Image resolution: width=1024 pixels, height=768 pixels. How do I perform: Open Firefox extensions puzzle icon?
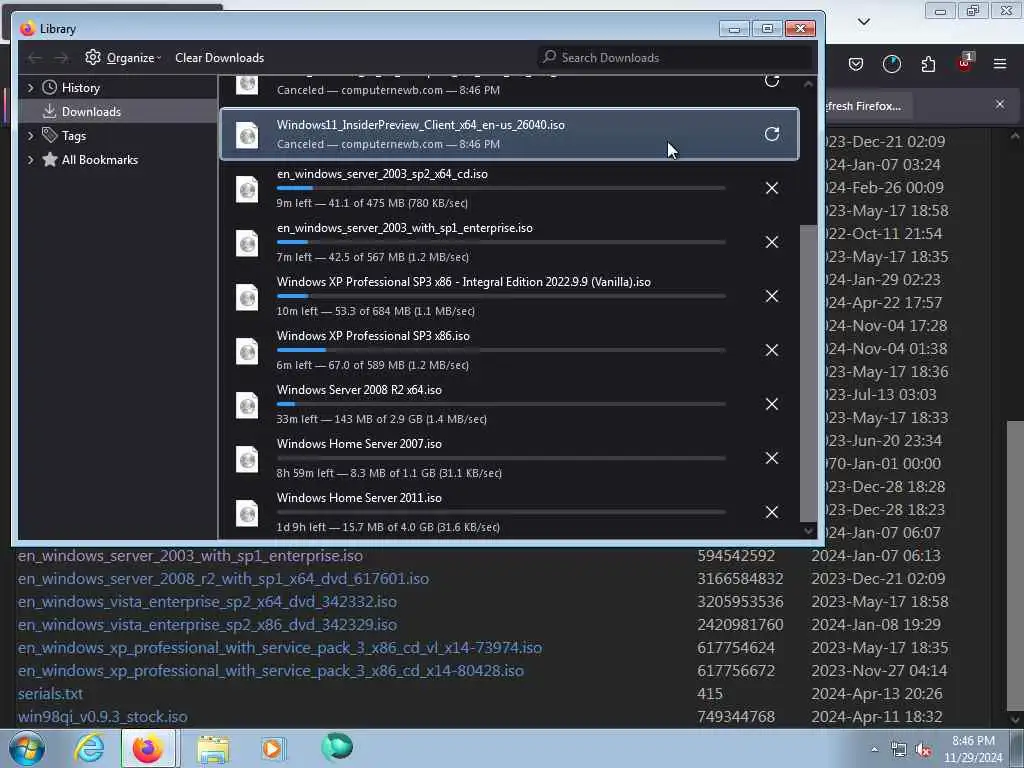click(x=928, y=64)
